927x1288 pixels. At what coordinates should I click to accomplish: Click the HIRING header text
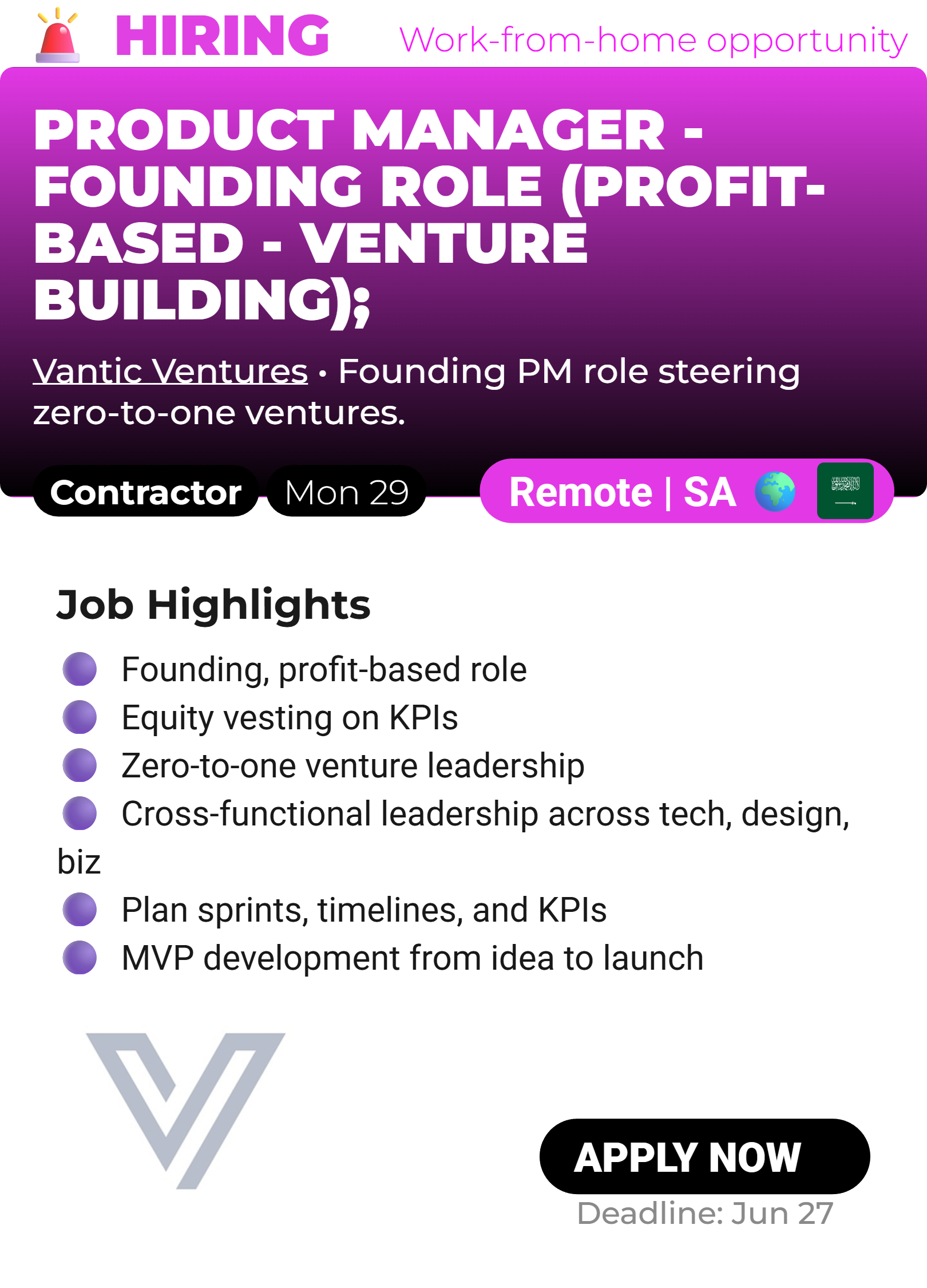tap(223, 35)
